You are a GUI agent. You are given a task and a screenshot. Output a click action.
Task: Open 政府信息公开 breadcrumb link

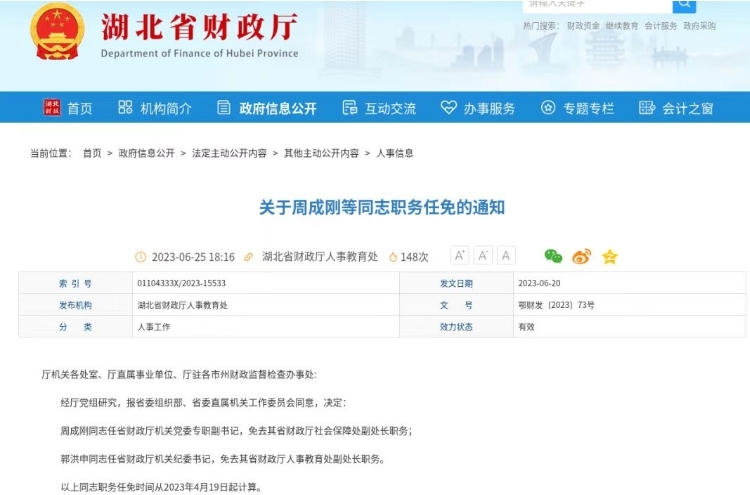click(x=146, y=153)
